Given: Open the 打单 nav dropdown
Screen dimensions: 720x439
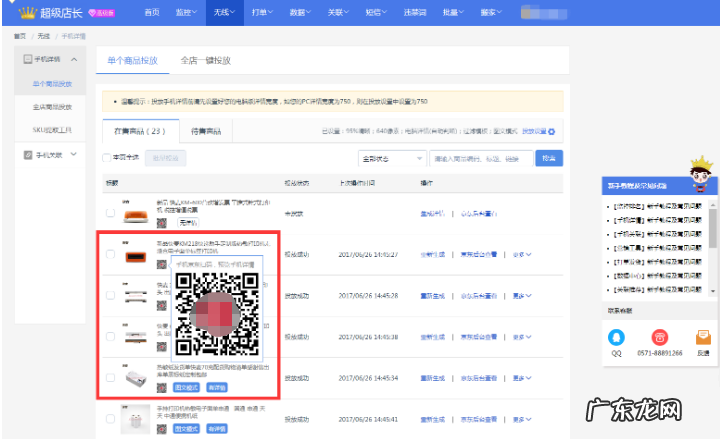Looking at the screenshot, I should point(262,12).
